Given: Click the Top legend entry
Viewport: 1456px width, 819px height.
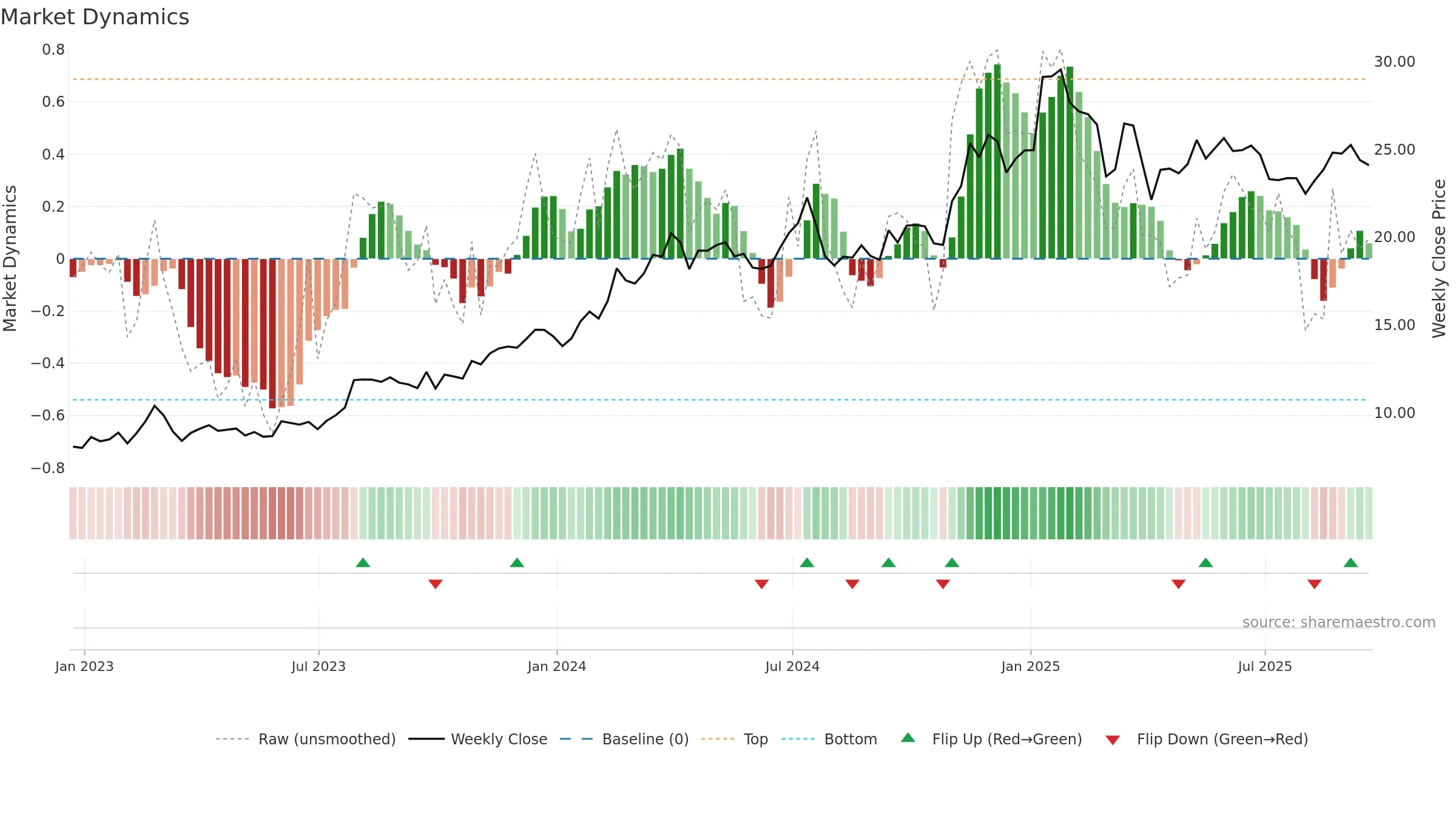Looking at the screenshot, I should pos(734,739).
